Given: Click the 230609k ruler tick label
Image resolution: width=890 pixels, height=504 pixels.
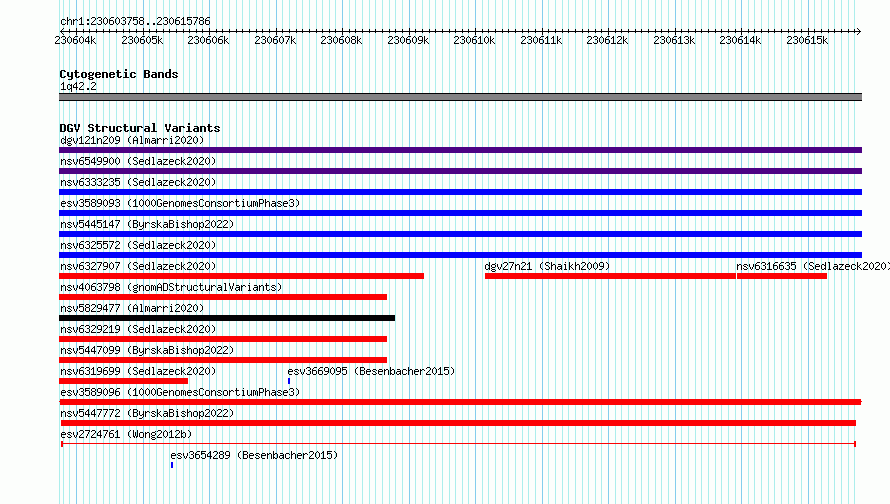Looking at the screenshot, I should [408, 40].
